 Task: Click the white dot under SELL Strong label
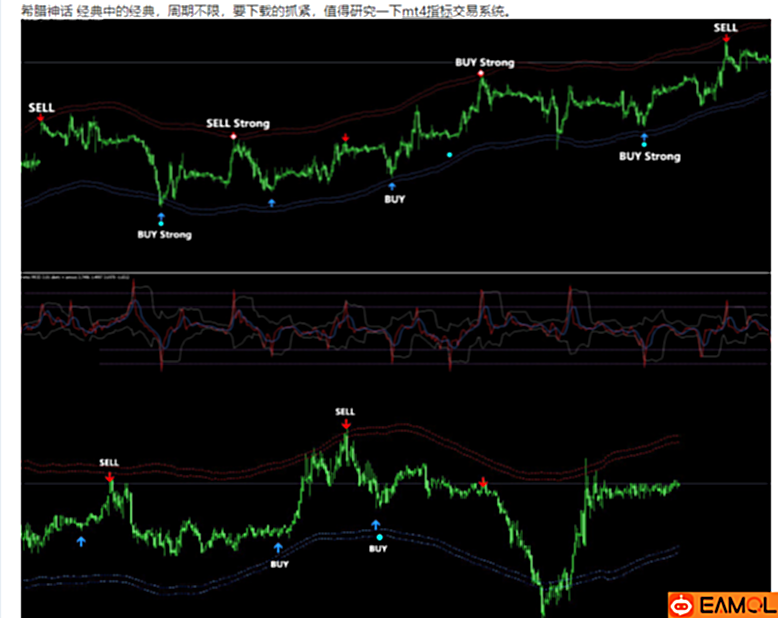234,136
